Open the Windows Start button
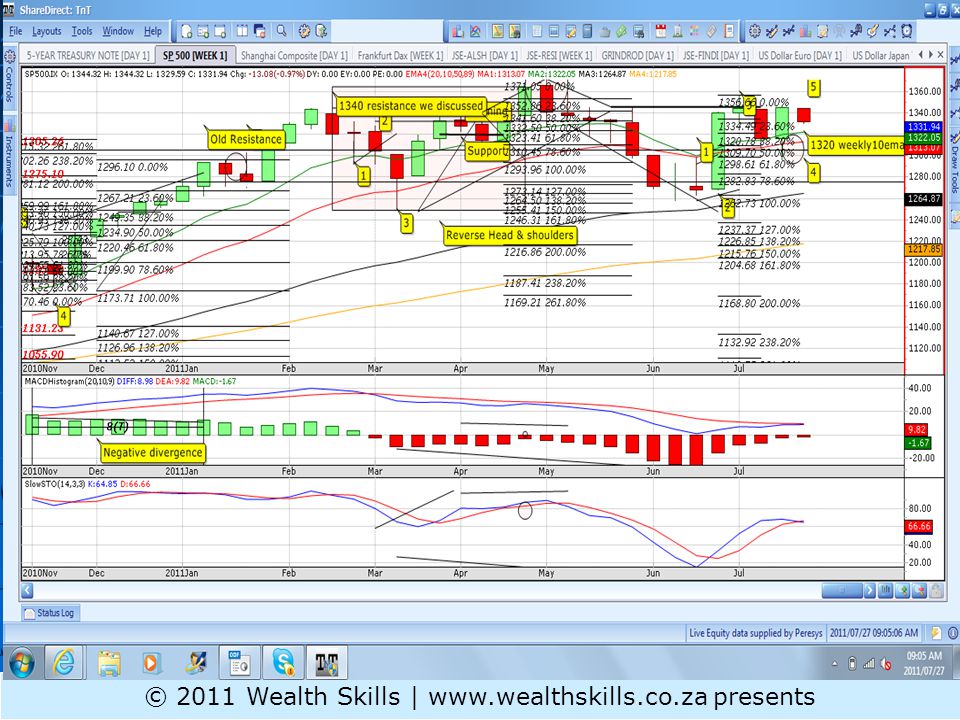Image resolution: width=960 pixels, height=720 pixels. 21,662
